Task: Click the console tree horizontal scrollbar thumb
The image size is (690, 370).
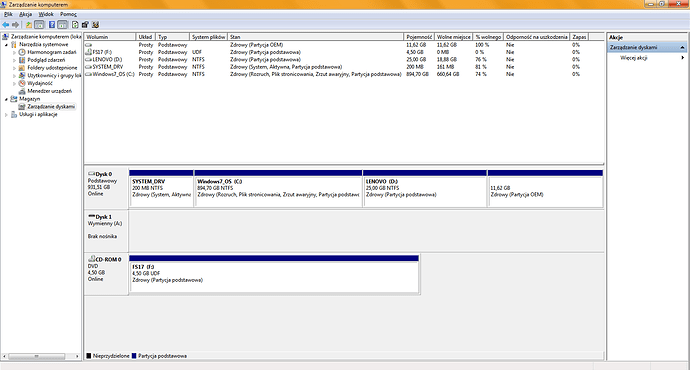Action: point(37,356)
